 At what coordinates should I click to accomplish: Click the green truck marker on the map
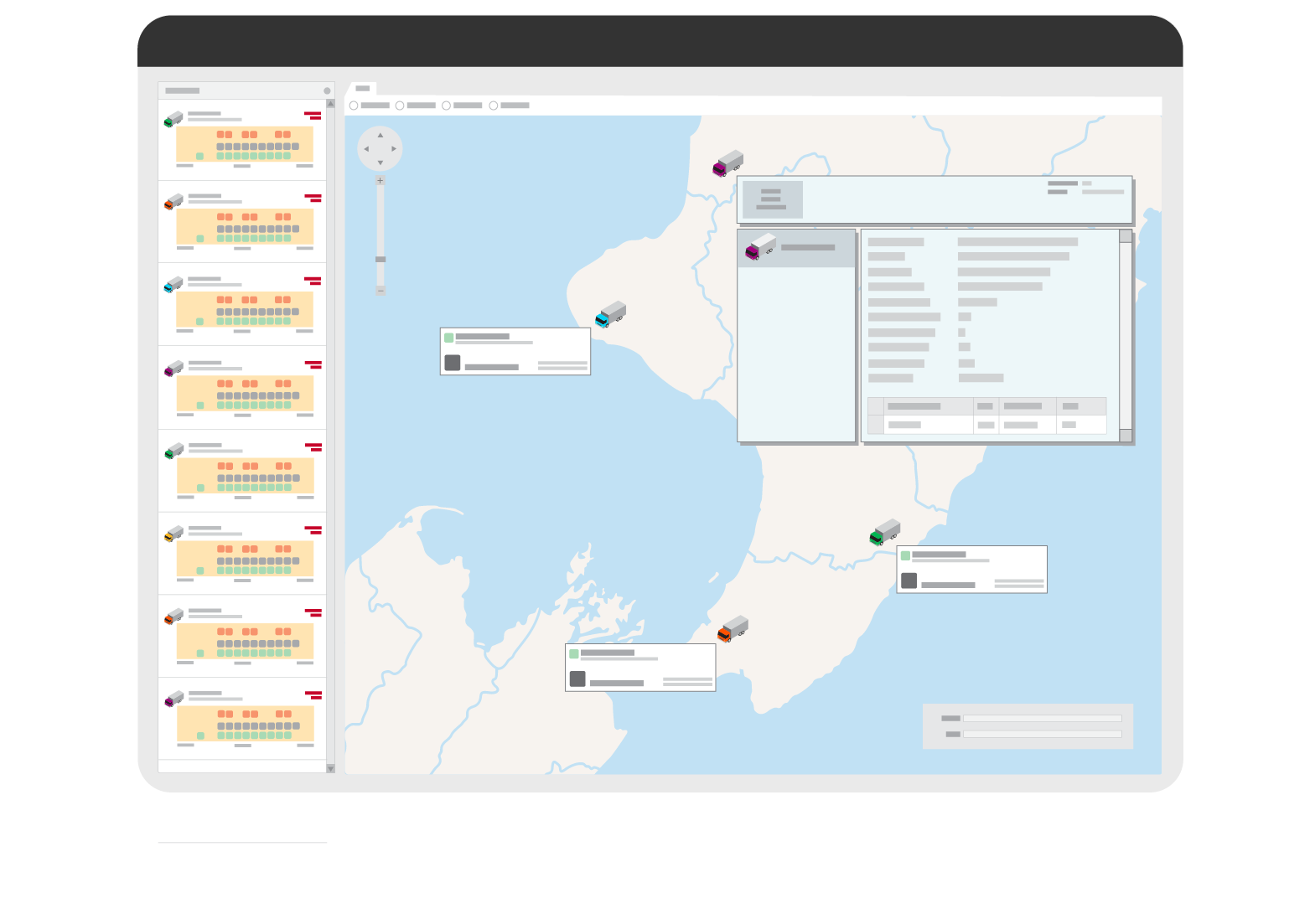click(x=884, y=533)
